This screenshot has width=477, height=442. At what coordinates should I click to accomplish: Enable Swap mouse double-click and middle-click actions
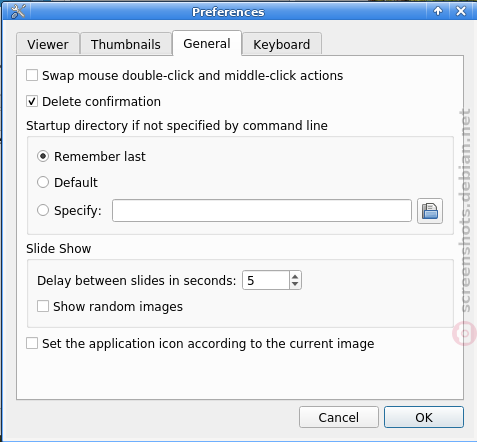(32, 75)
